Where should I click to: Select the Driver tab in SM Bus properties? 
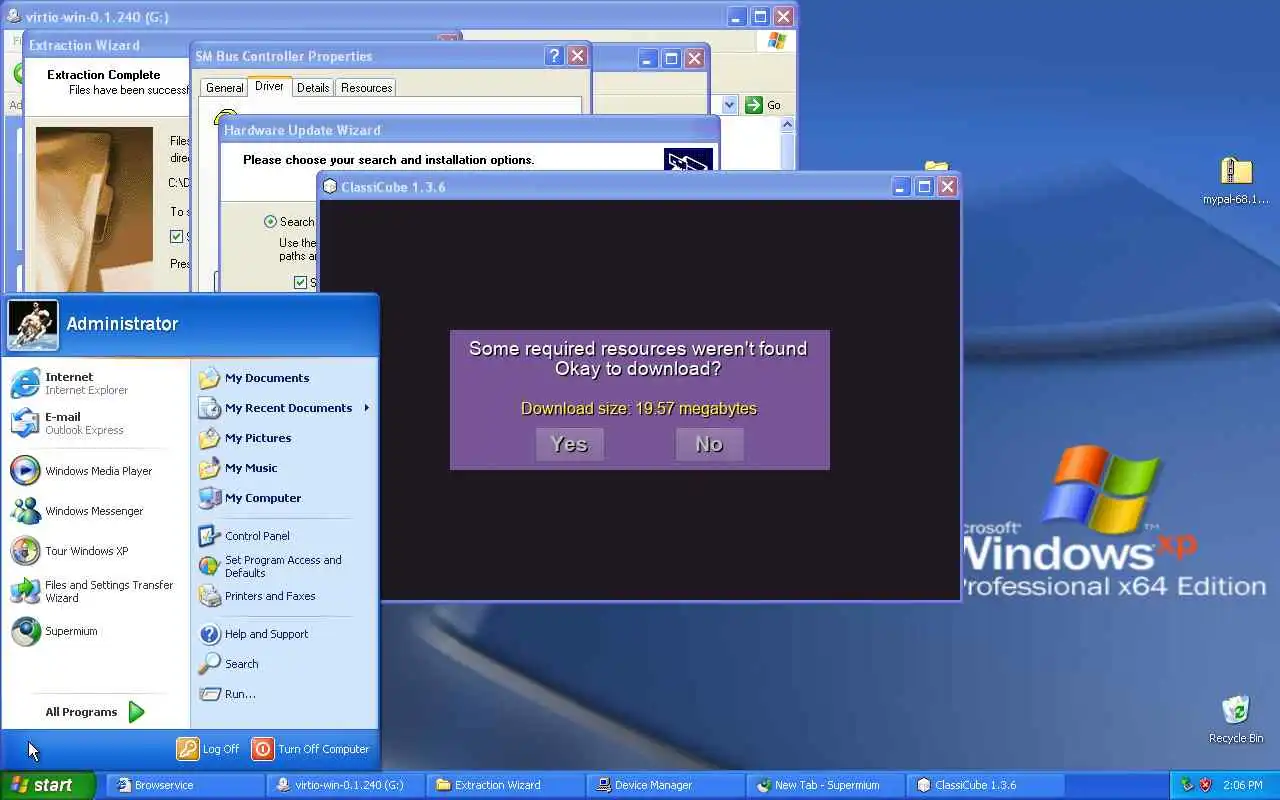pyautogui.click(x=269, y=86)
